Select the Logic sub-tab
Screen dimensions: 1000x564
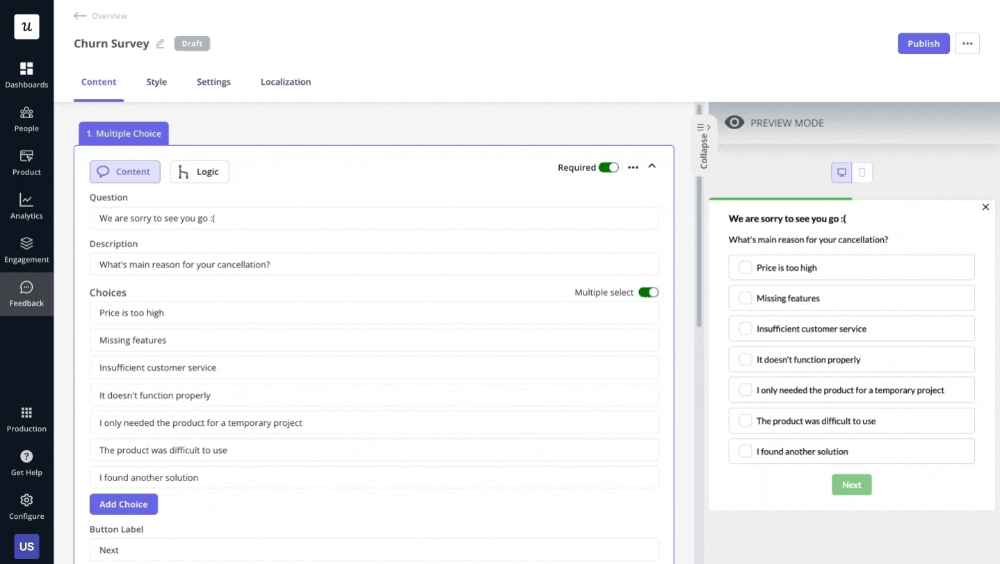(199, 172)
